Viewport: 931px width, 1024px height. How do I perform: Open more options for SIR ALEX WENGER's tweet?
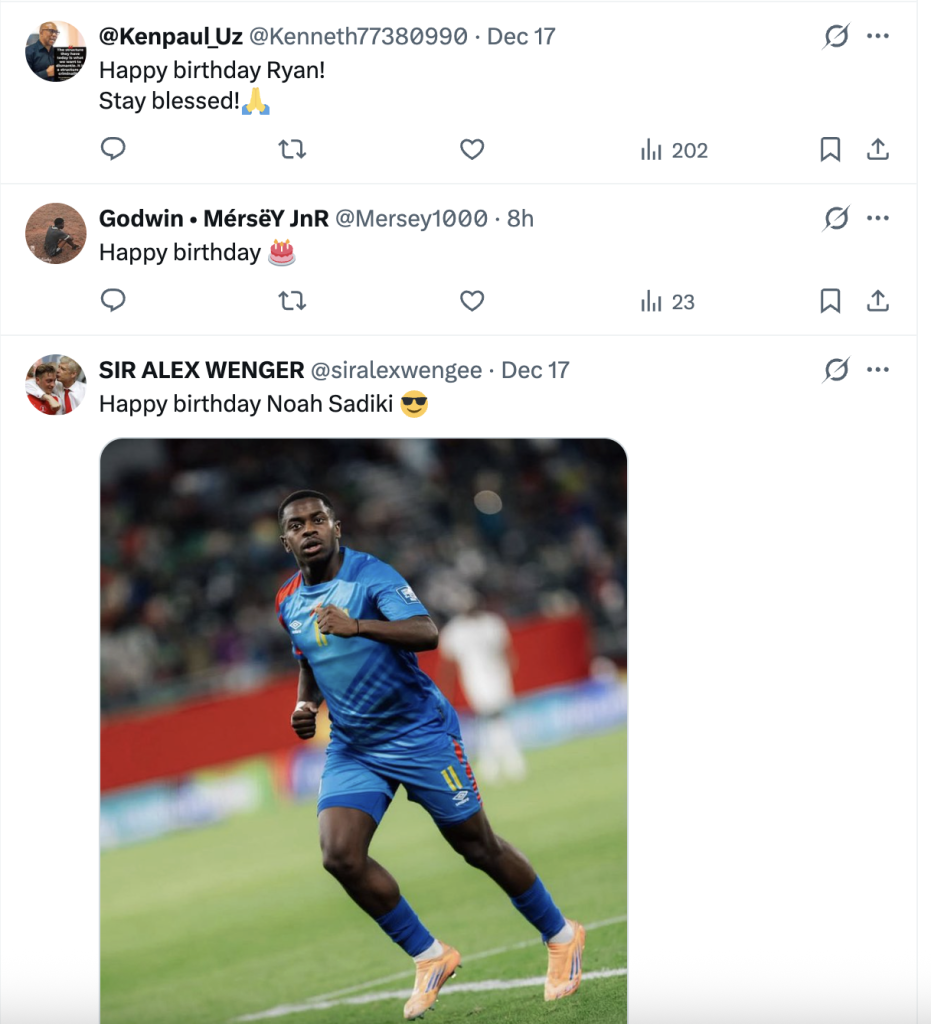[878, 368]
